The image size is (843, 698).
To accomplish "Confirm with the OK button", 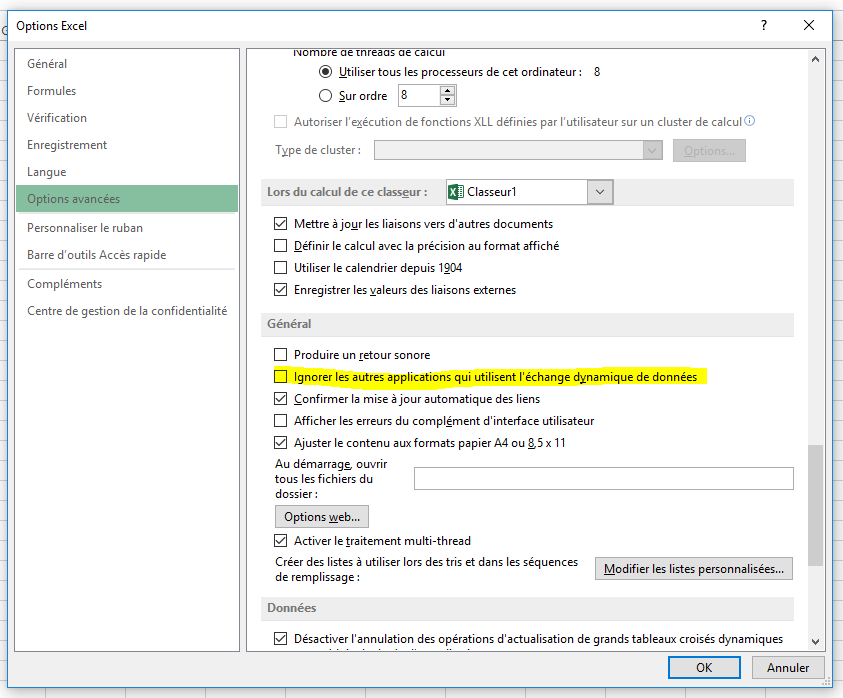I will pos(704,667).
